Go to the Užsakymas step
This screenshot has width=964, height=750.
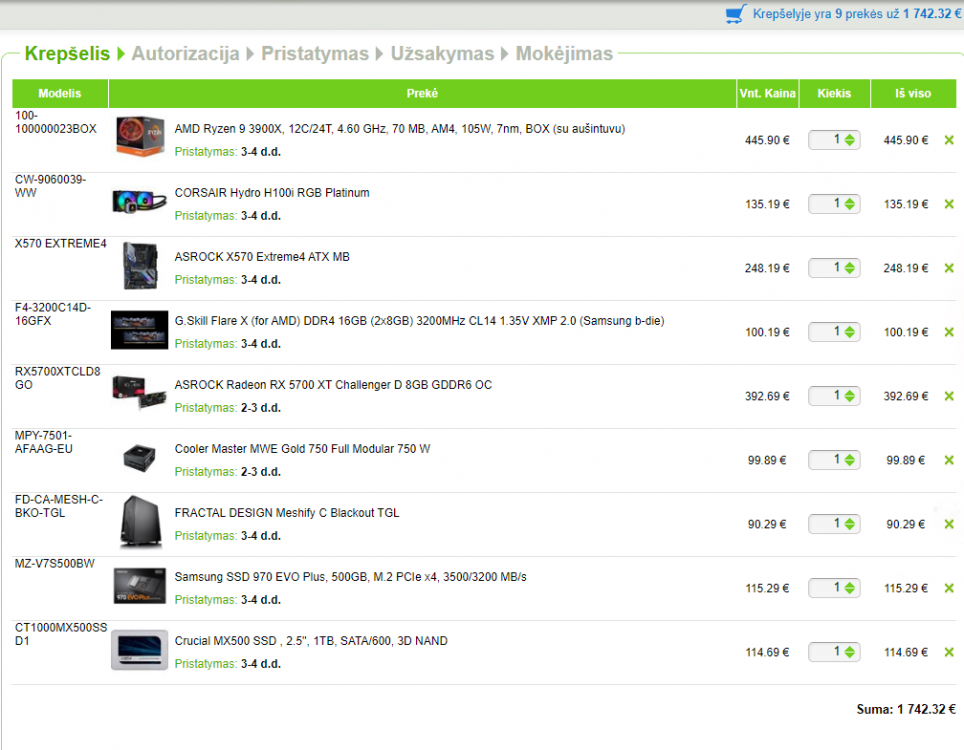tap(442, 53)
